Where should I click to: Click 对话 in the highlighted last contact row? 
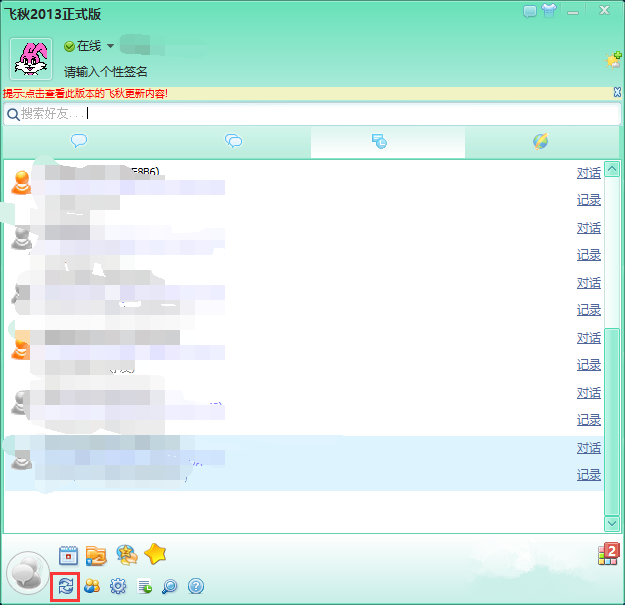tap(589, 448)
